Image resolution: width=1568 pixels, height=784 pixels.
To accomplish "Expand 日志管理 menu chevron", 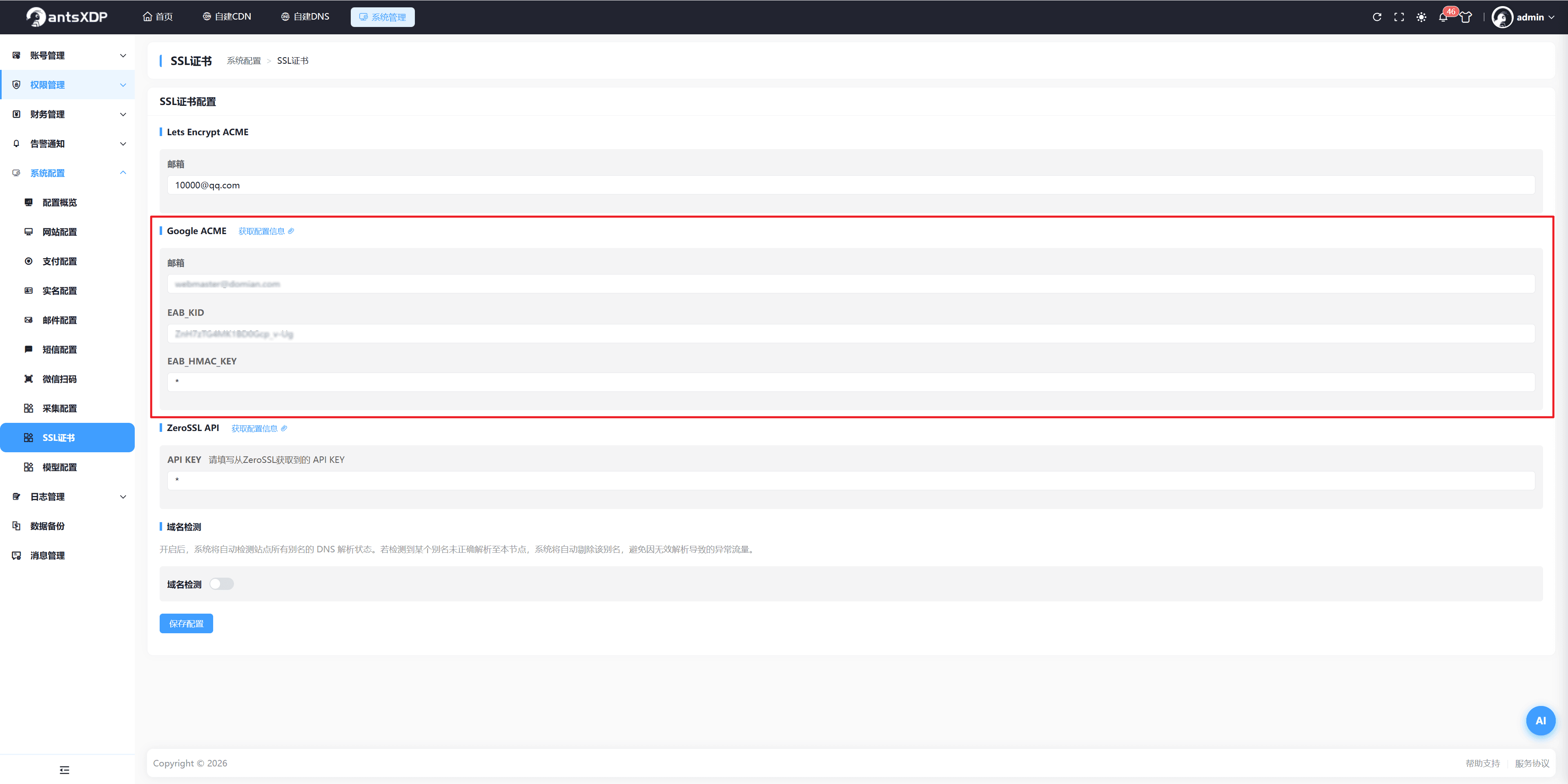I will [x=123, y=496].
